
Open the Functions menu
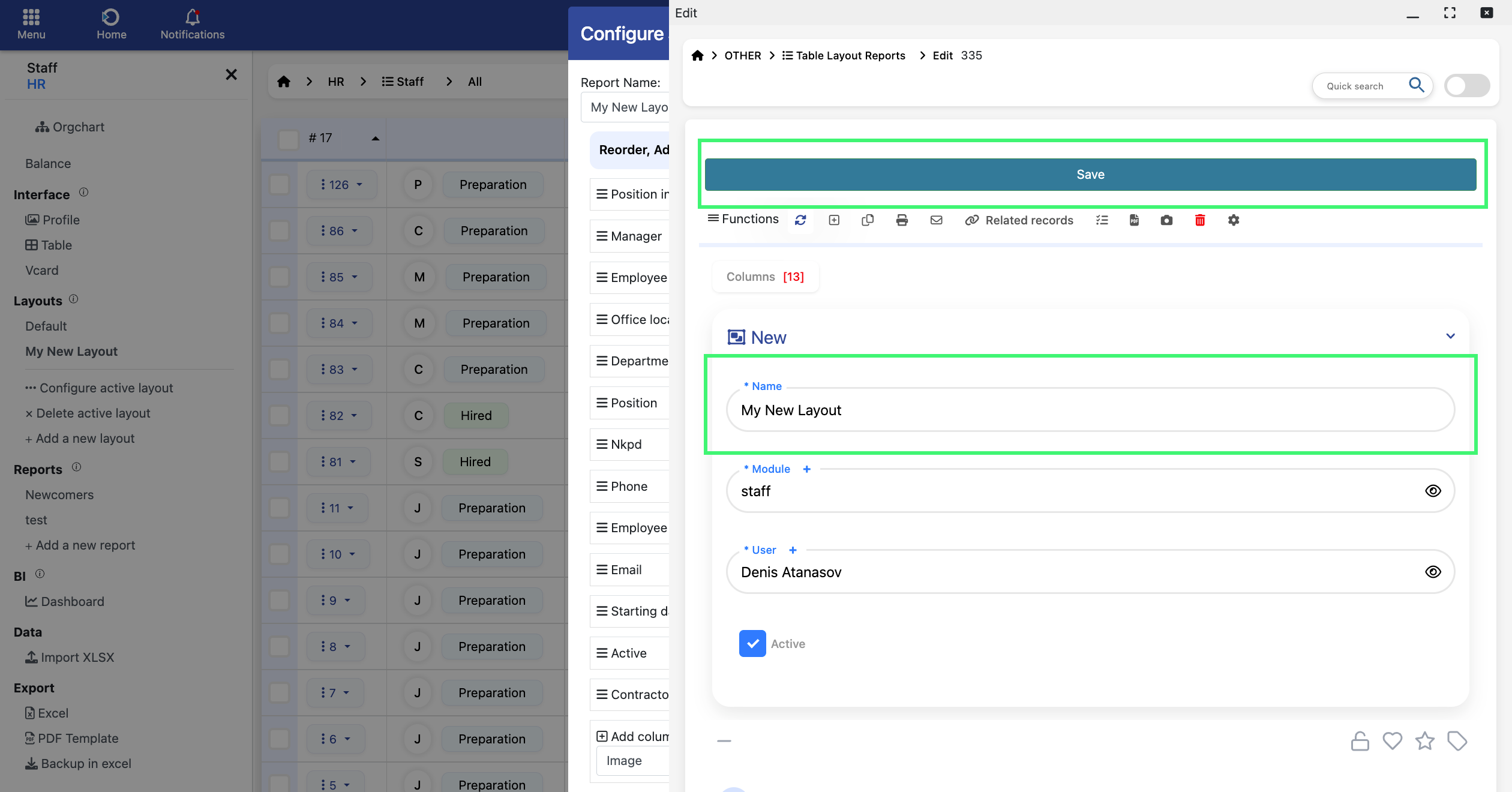tap(743, 219)
